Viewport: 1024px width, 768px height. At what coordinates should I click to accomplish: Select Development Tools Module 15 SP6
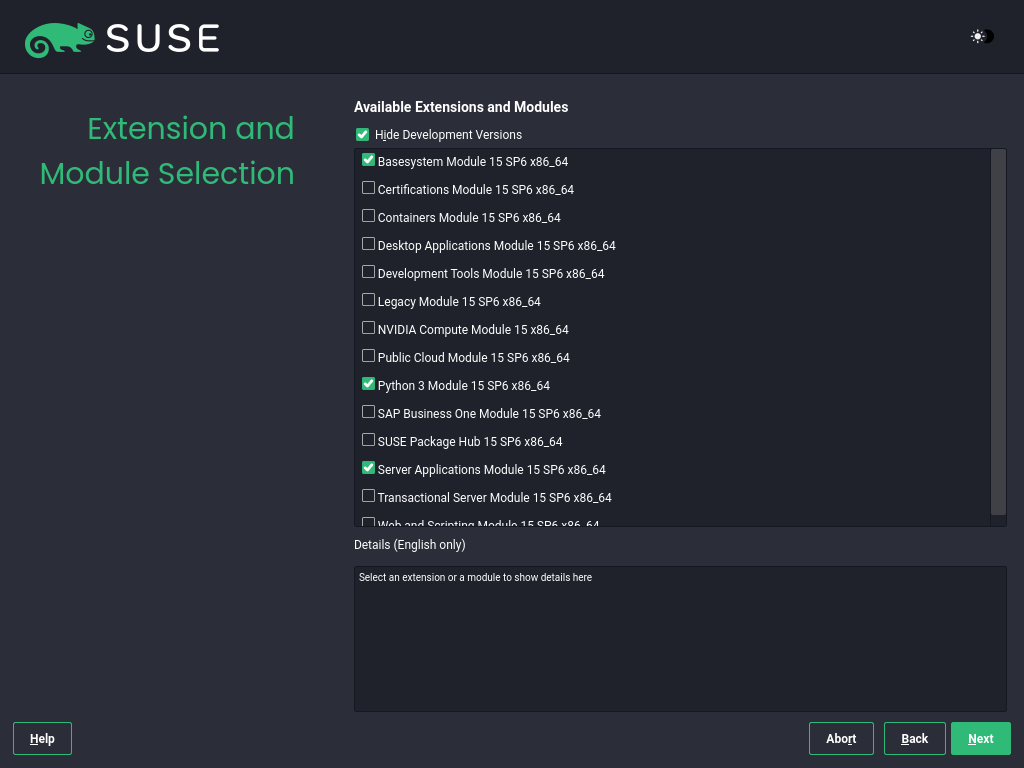pos(369,272)
